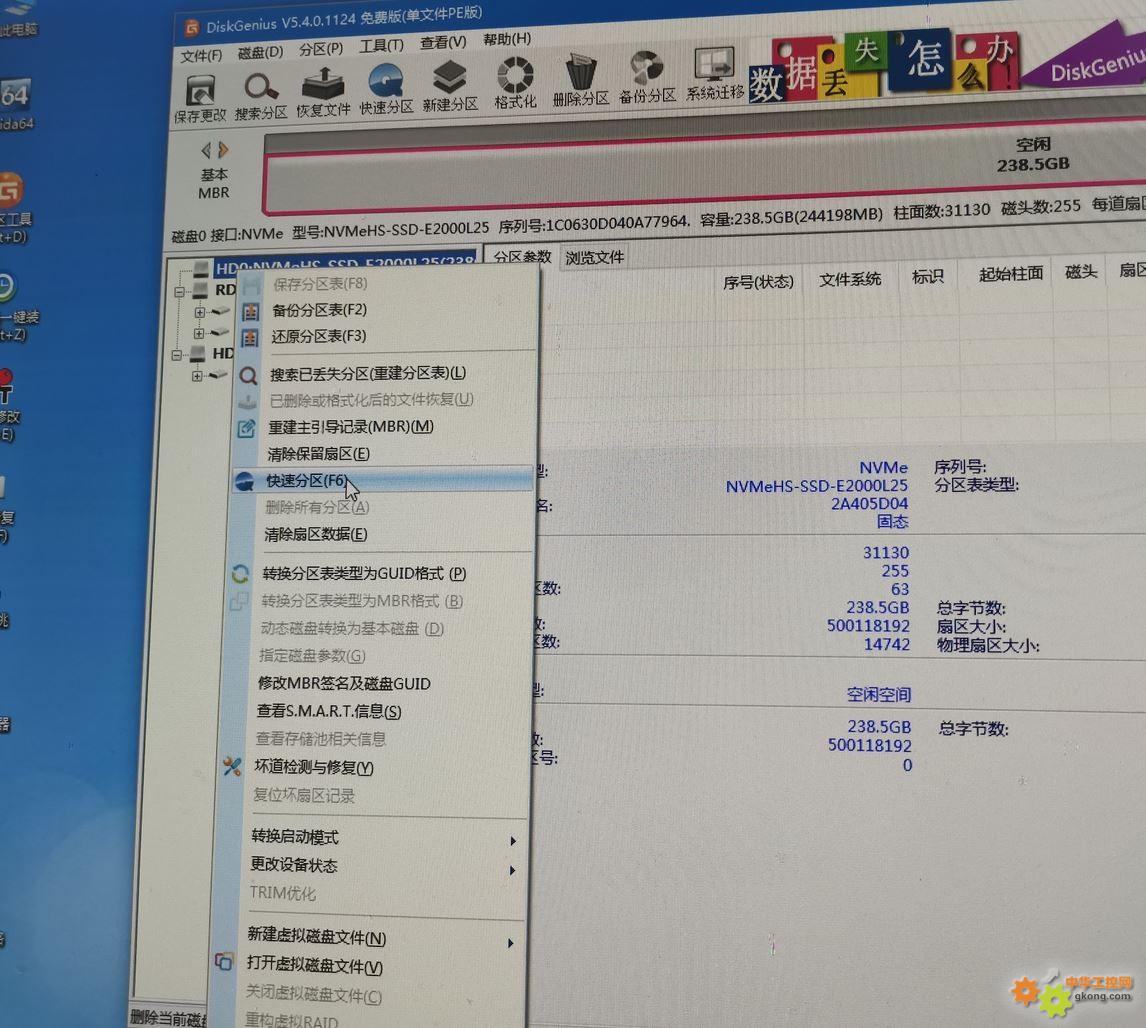The height and width of the screenshot is (1028, 1146).
Task: Click the 序号(状态) column header
Action: [x=758, y=281]
